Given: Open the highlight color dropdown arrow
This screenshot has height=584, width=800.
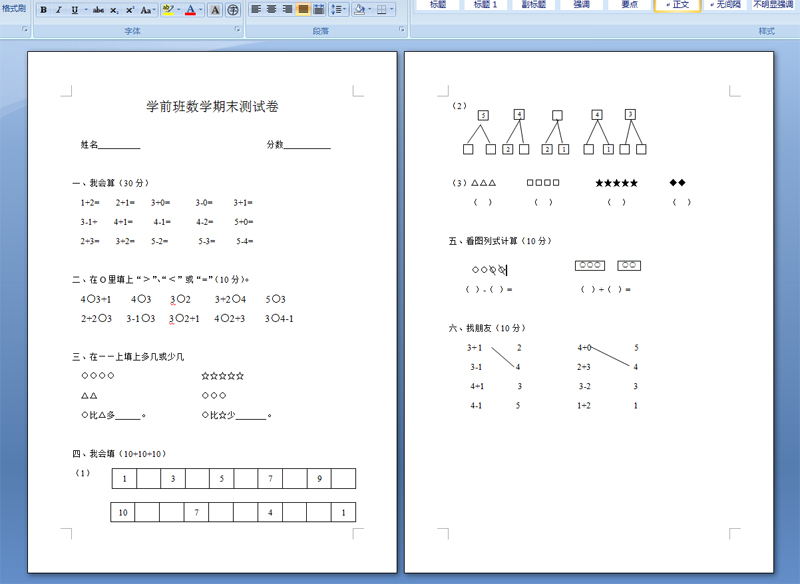Looking at the screenshot, I should click(179, 10).
